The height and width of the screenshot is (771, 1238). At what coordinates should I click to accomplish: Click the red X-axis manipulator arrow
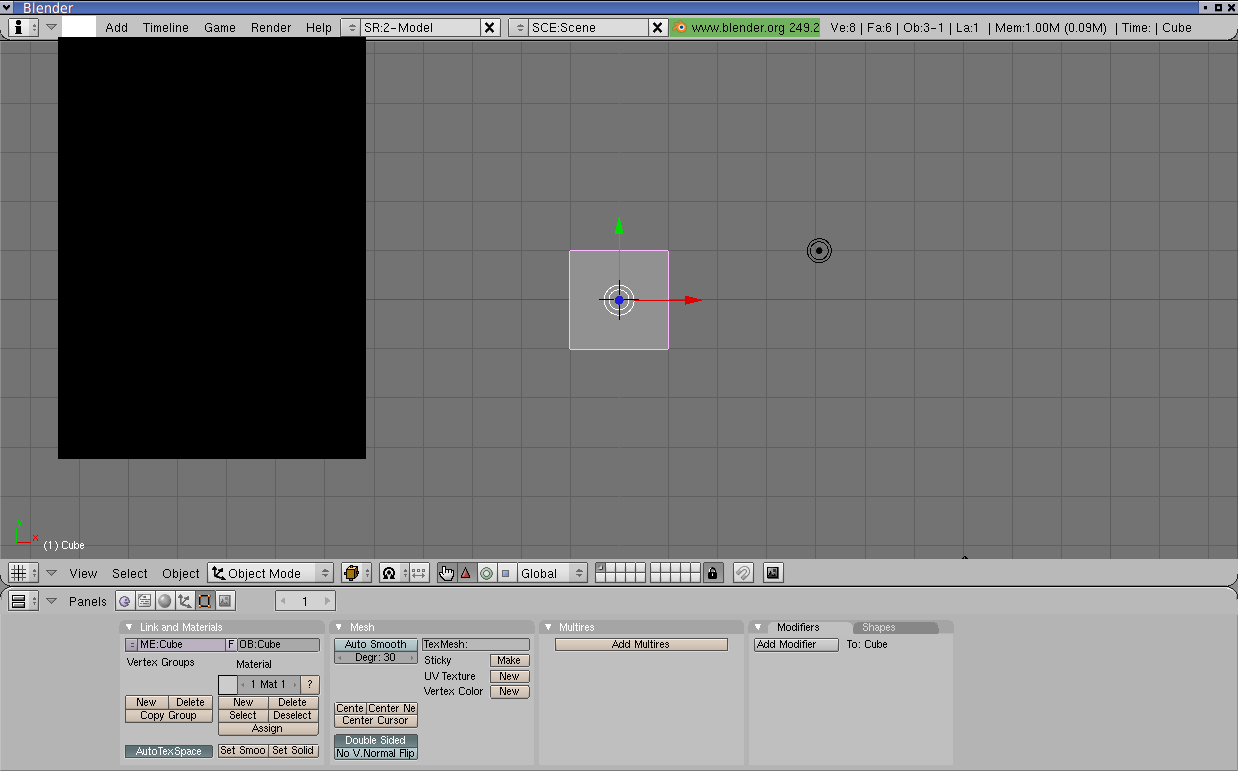(693, 299)
